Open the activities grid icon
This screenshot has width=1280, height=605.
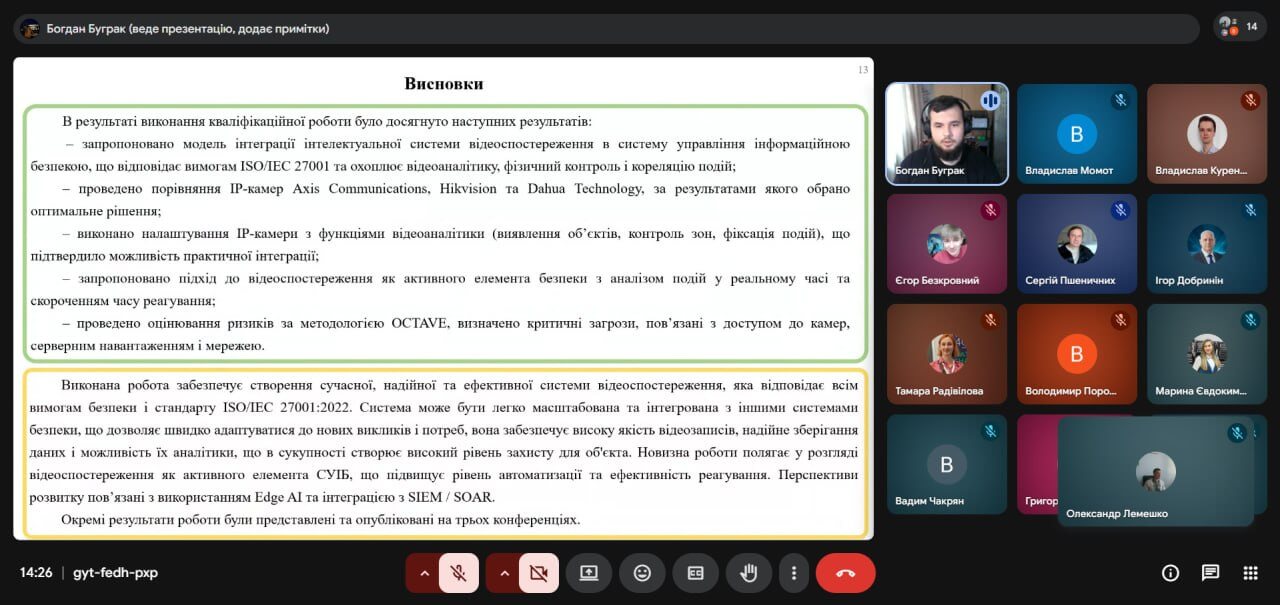pos(1250,573)
